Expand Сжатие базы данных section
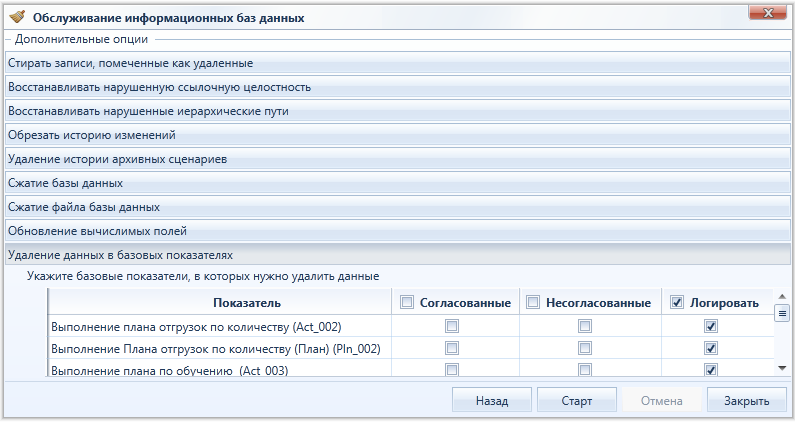The height and width of the screenshot is (422, 795). [x=398, y=183]
